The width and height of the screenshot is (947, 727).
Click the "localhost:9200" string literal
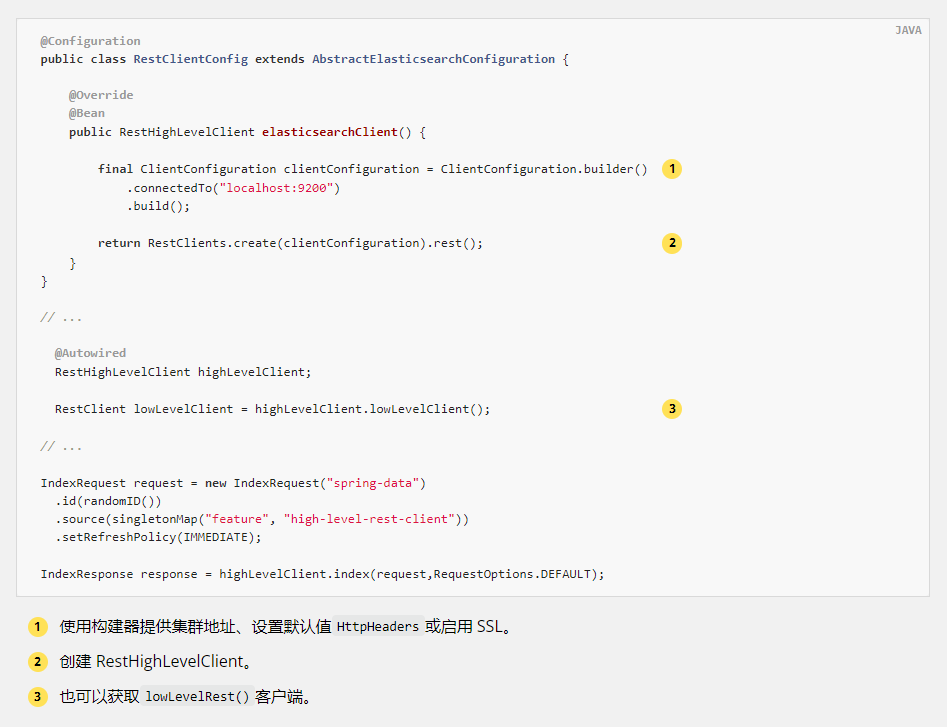(276, 188)
